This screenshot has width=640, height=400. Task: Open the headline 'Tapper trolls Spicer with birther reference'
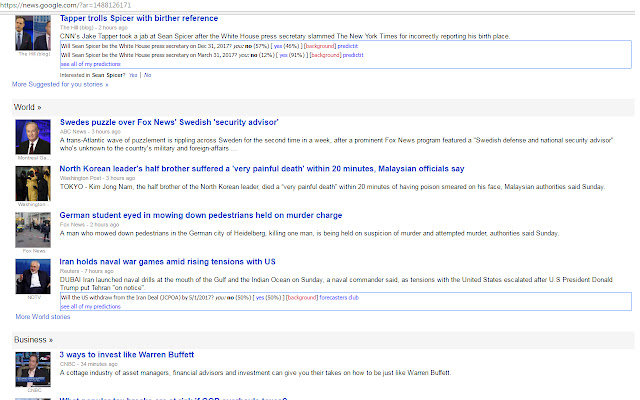coord(139,18)
